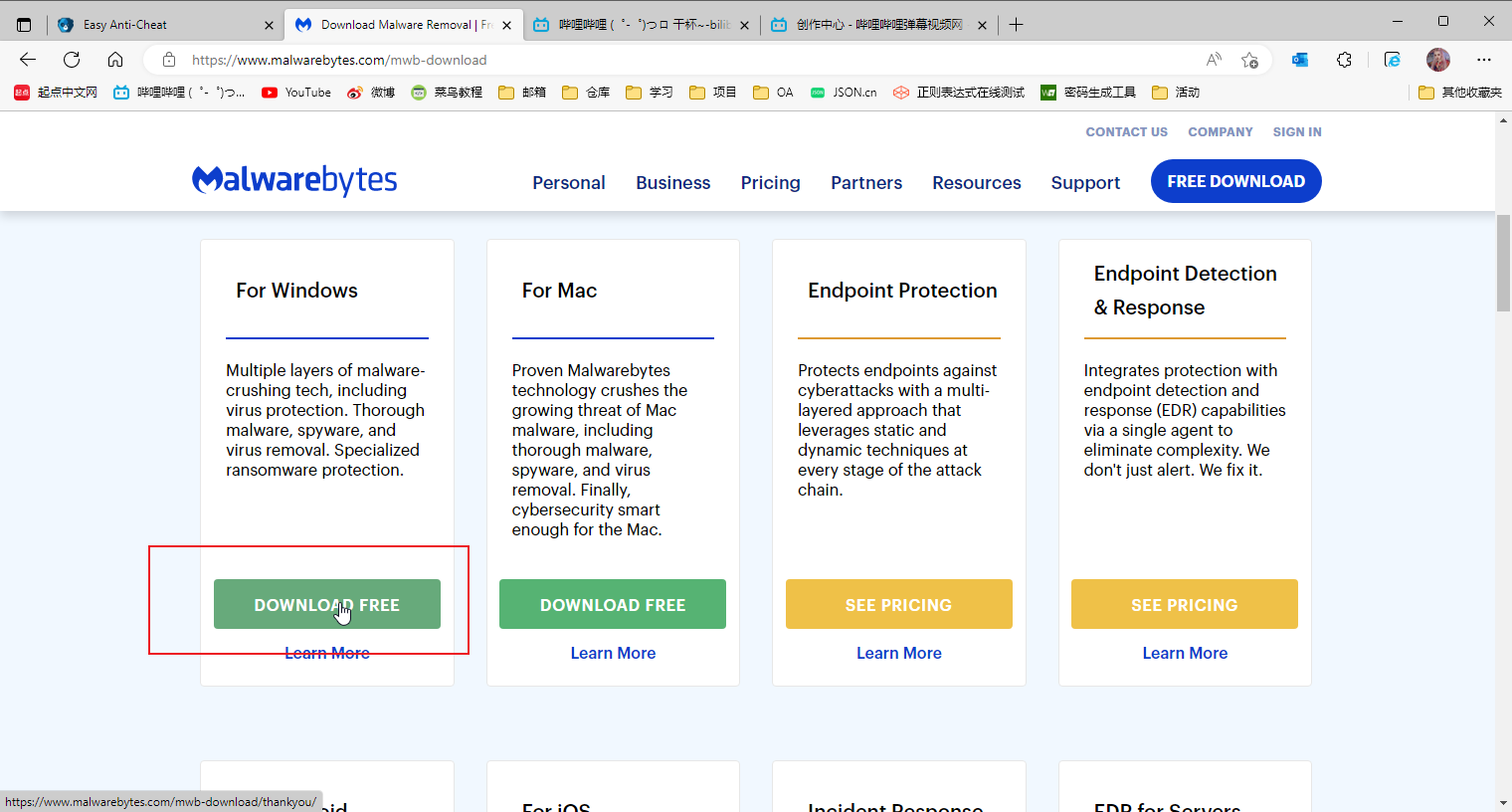Open Partners navigation menu
Screen dimensions: 1512x812
866,183
